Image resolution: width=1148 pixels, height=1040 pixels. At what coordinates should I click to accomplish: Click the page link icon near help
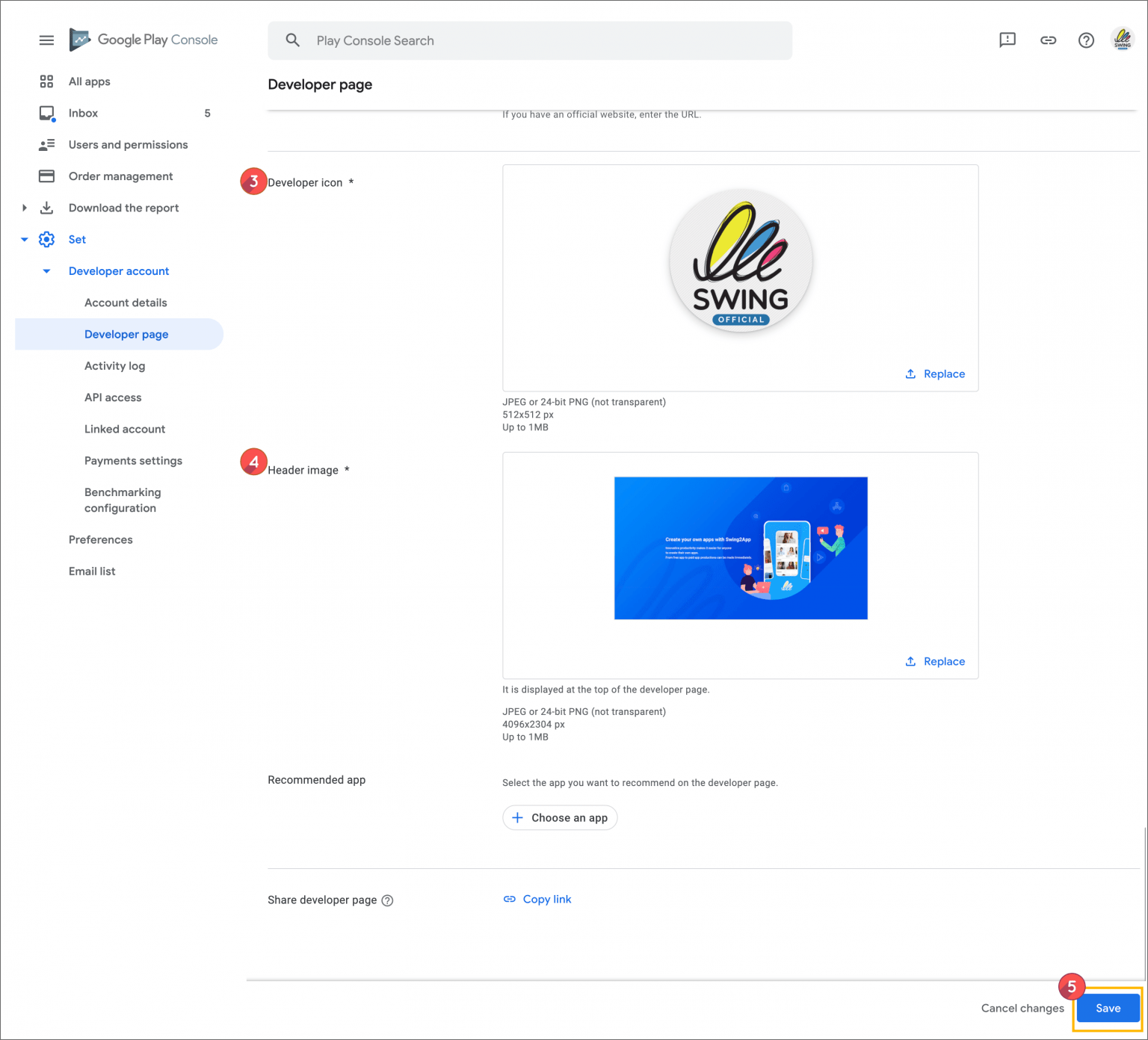pos(1047,40)
